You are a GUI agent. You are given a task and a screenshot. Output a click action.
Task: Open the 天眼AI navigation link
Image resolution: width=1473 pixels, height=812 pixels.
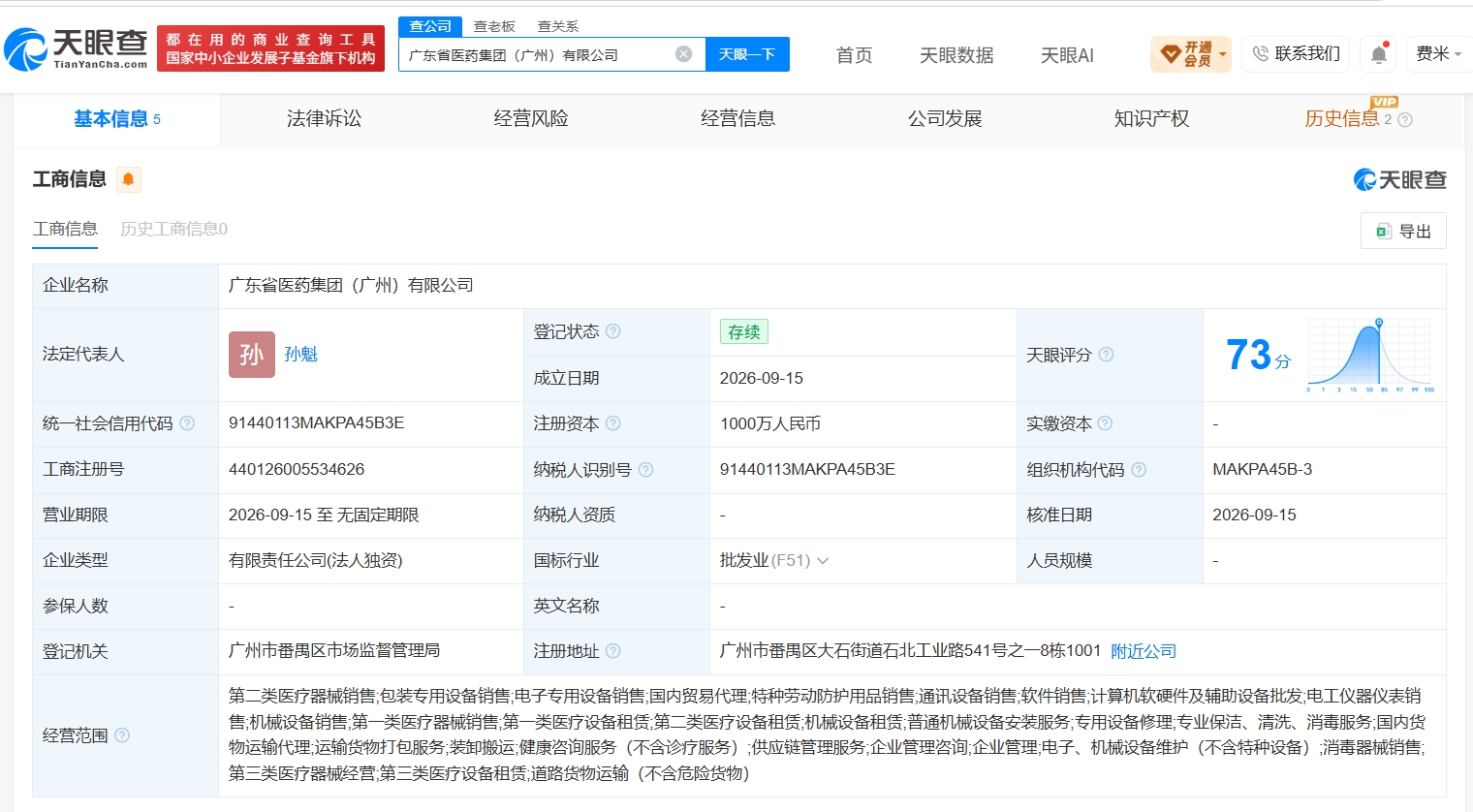(1067, 55)
